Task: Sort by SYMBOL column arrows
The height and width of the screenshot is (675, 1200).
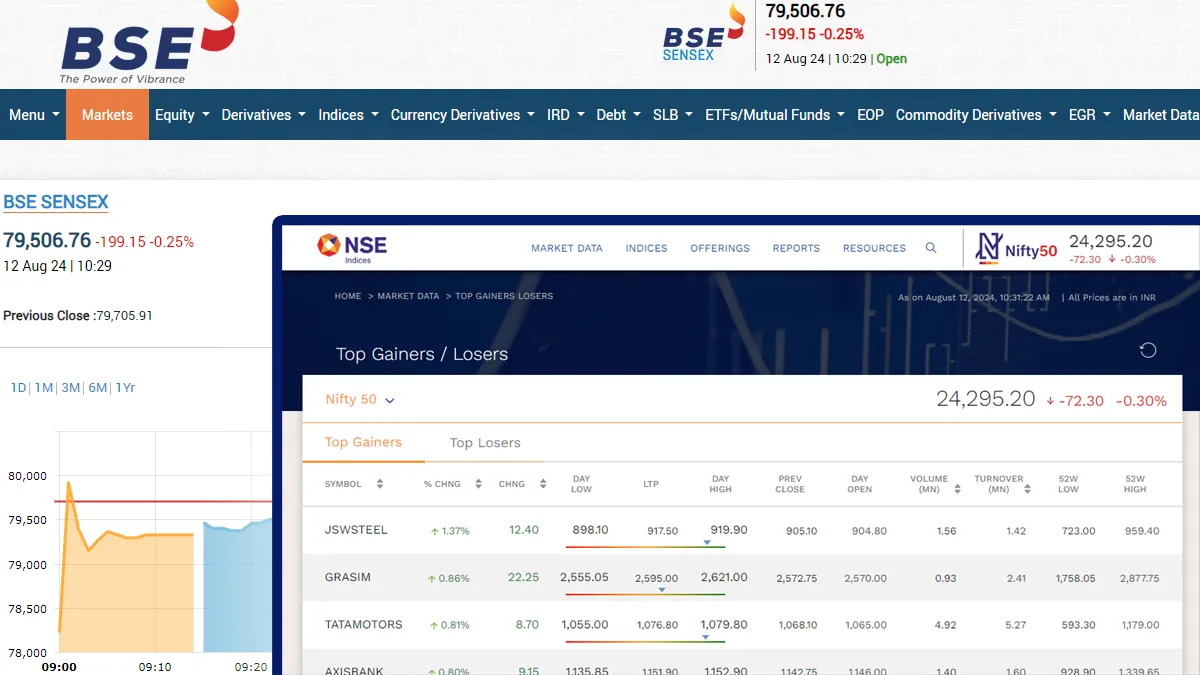Action: coord(380,484)
